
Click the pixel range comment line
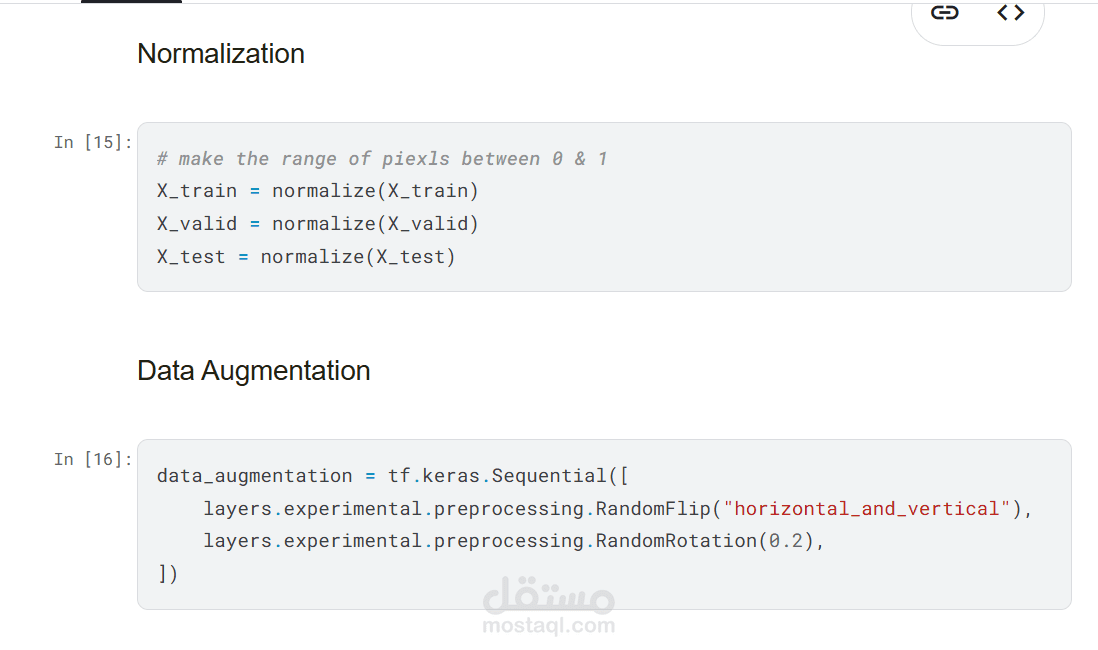pos(382,159)
